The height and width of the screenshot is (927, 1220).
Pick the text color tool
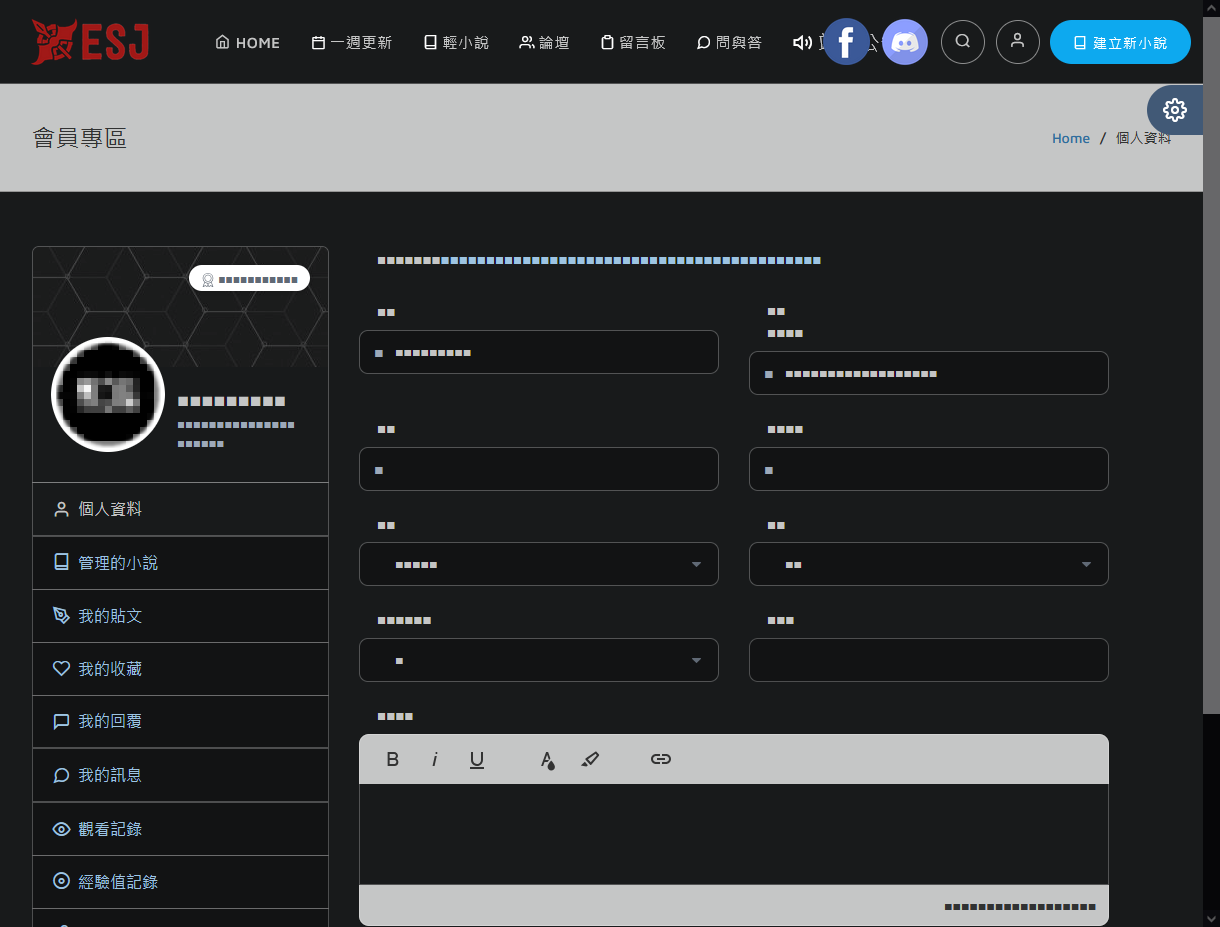coord(547,759)
